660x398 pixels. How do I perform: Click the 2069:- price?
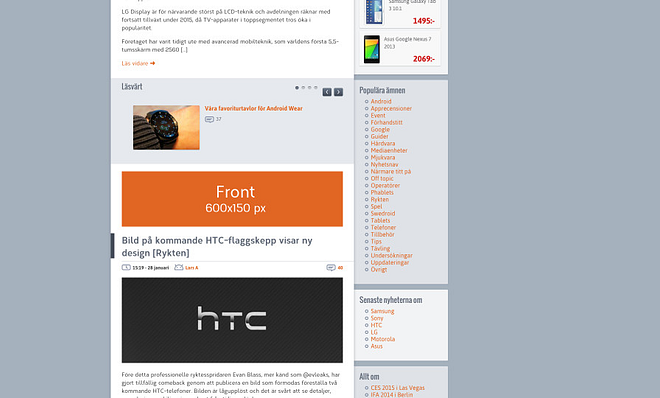(x=424, y=59)
